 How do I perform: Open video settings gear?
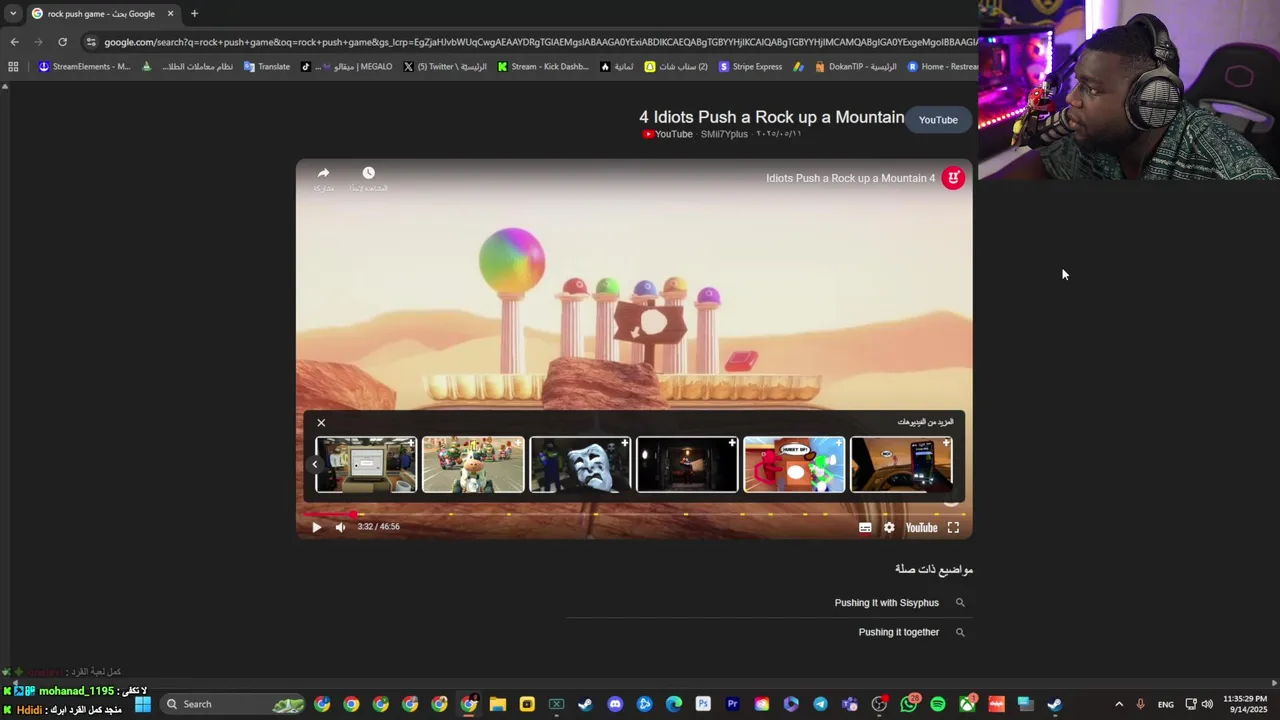point(889,527)
